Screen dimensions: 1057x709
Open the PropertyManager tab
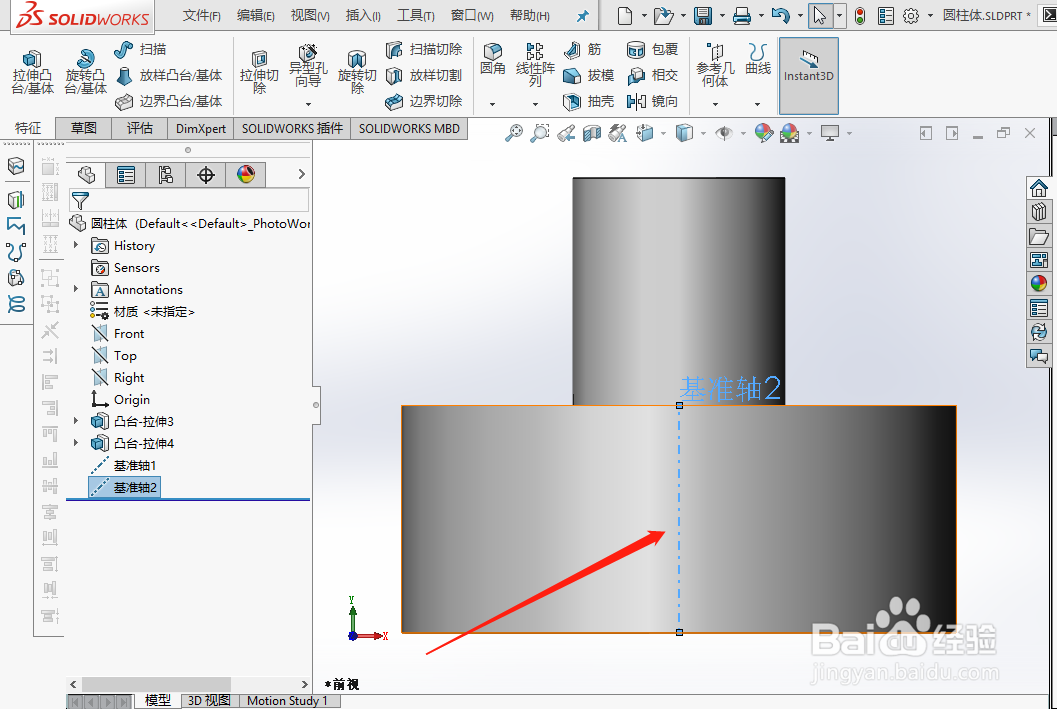pos(125,175)
